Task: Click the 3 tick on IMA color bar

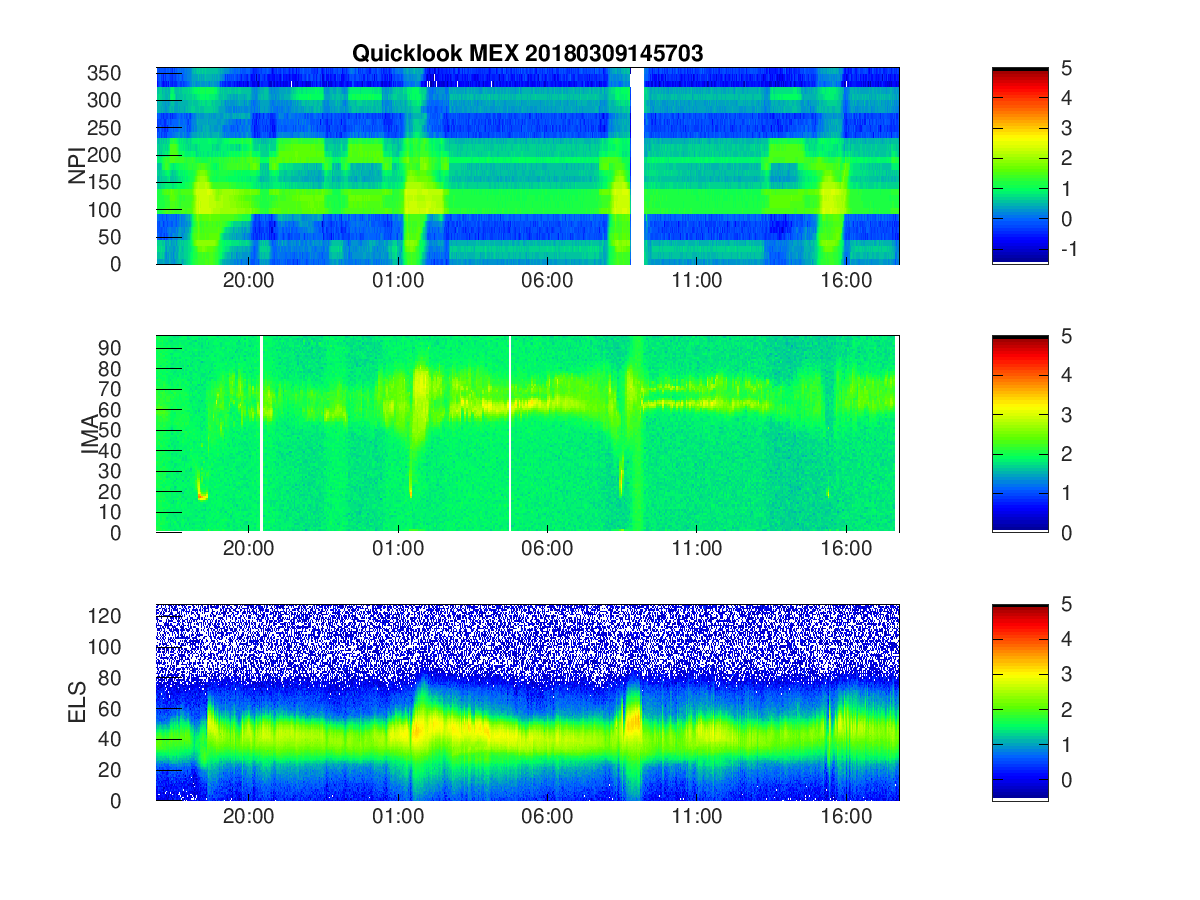Action: tap(1065, 414)
